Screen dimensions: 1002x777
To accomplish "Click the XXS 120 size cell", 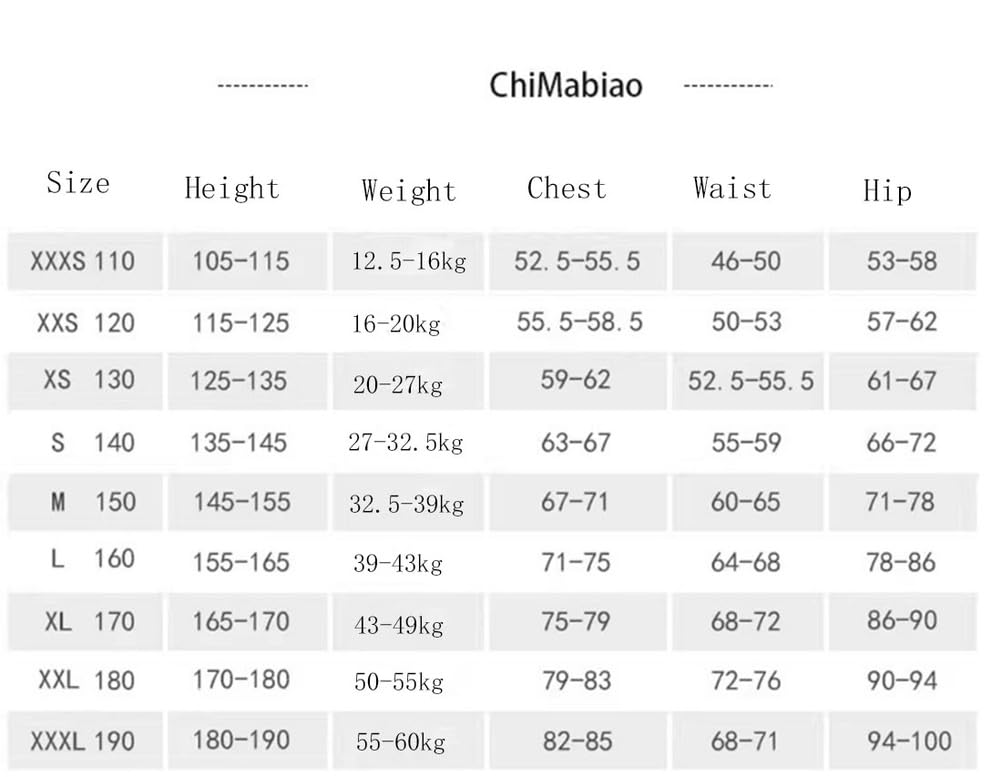I will click(86, 323).
